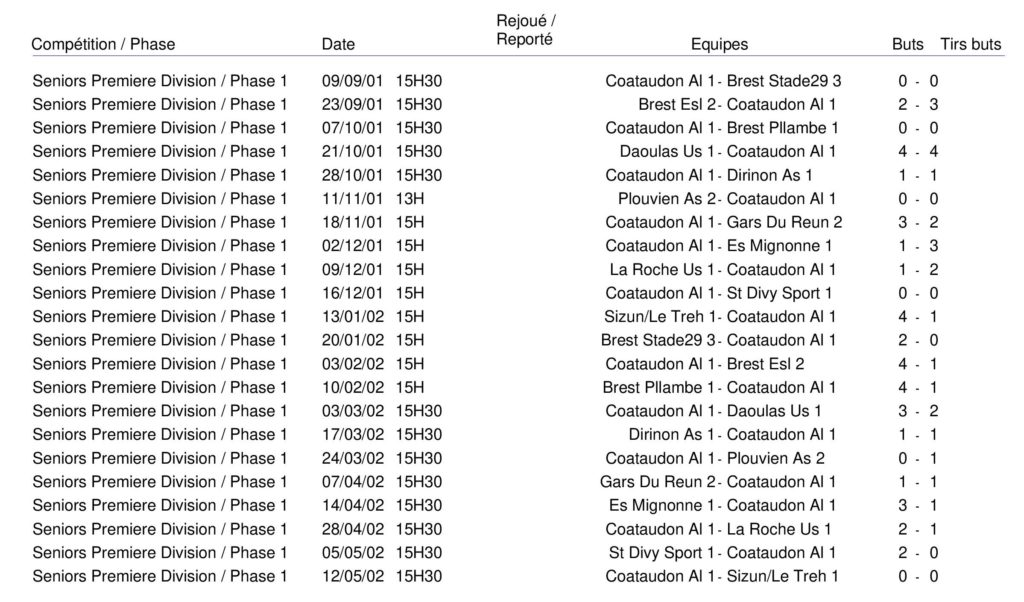Viewport: 1024px width, 602px height.
Task: Click the 4 - 4 score for Daoulas match
Action: click(x=917, y=152)
